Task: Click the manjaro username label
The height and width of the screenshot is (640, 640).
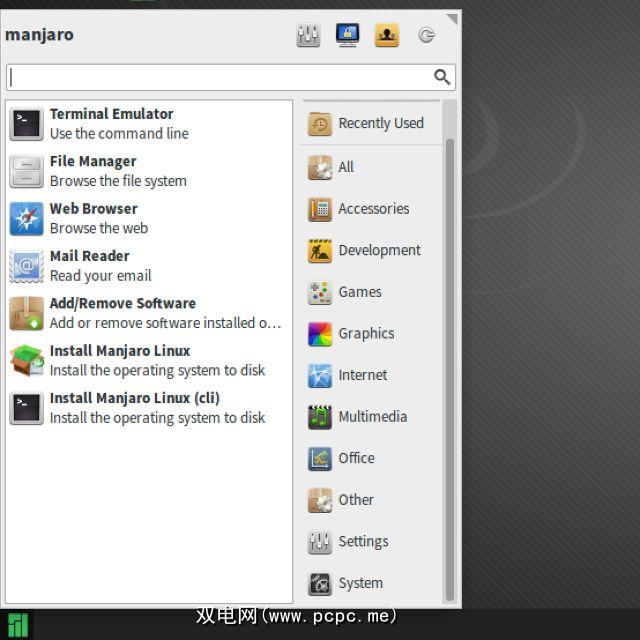Action: (x=39, y=35)
